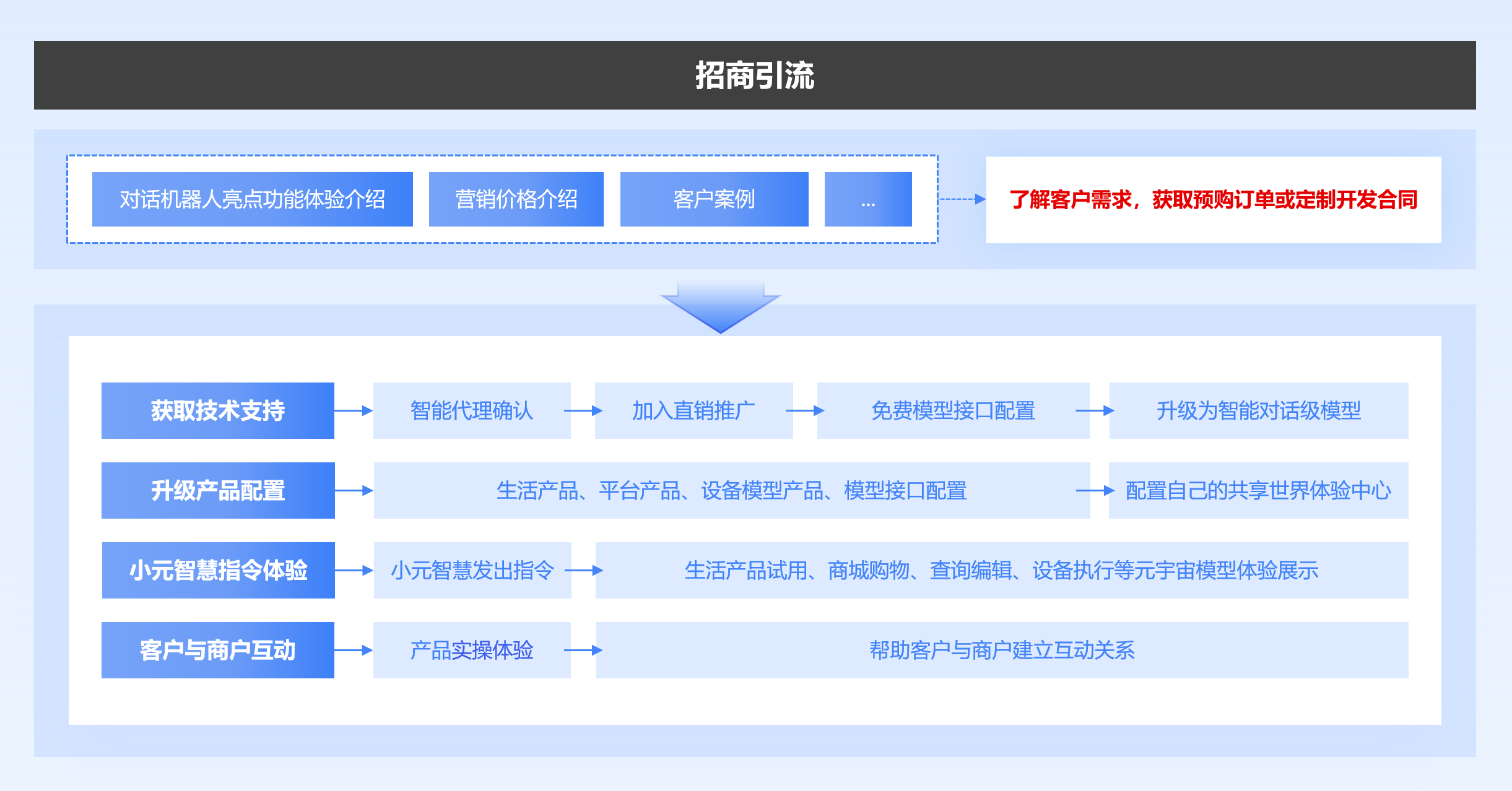Viewport: 1512px width, 791px height.
Task: Select the red text 了解客户需求 box
Action: coord(1213,200)
